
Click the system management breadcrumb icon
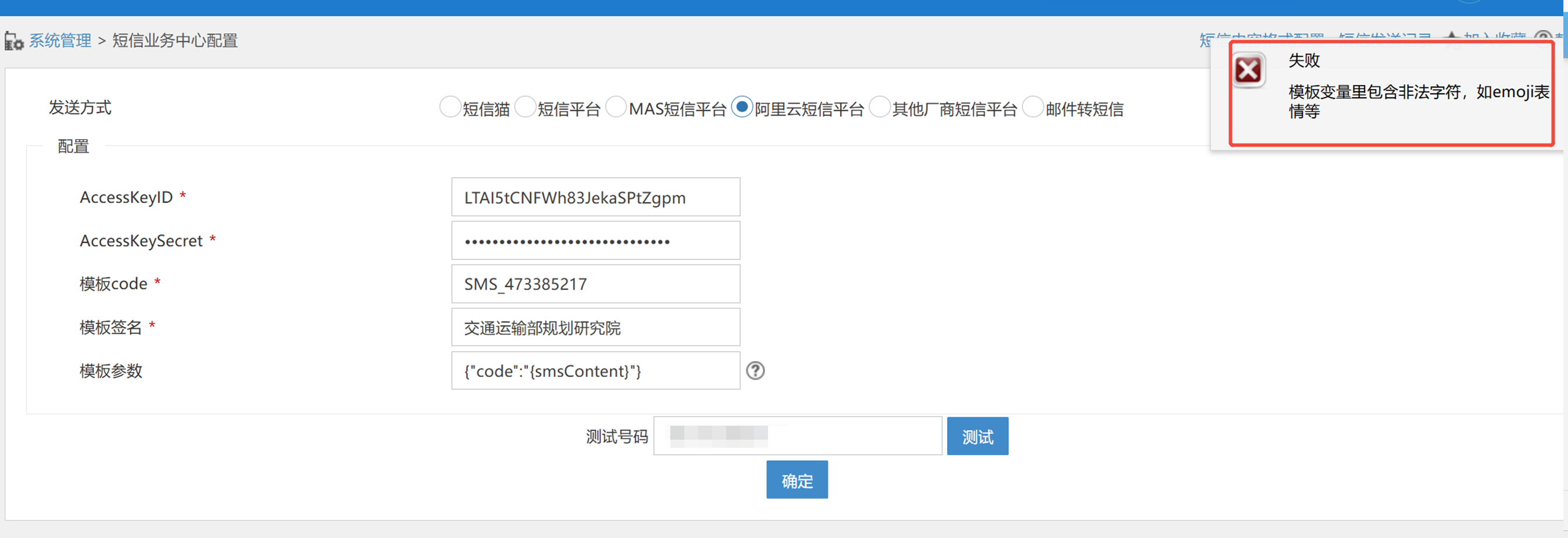13,41
